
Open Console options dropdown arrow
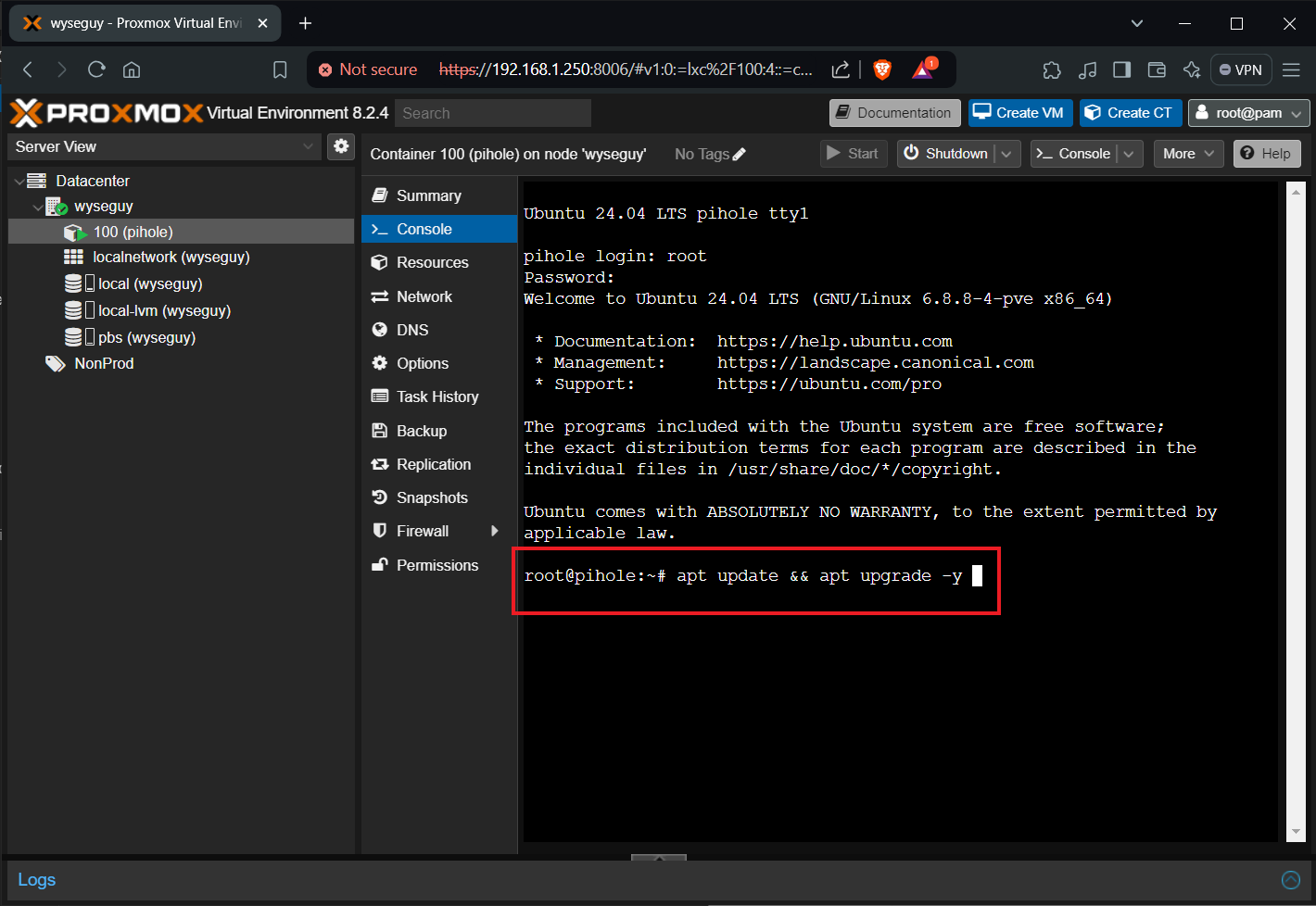(x=1129, y=154)
